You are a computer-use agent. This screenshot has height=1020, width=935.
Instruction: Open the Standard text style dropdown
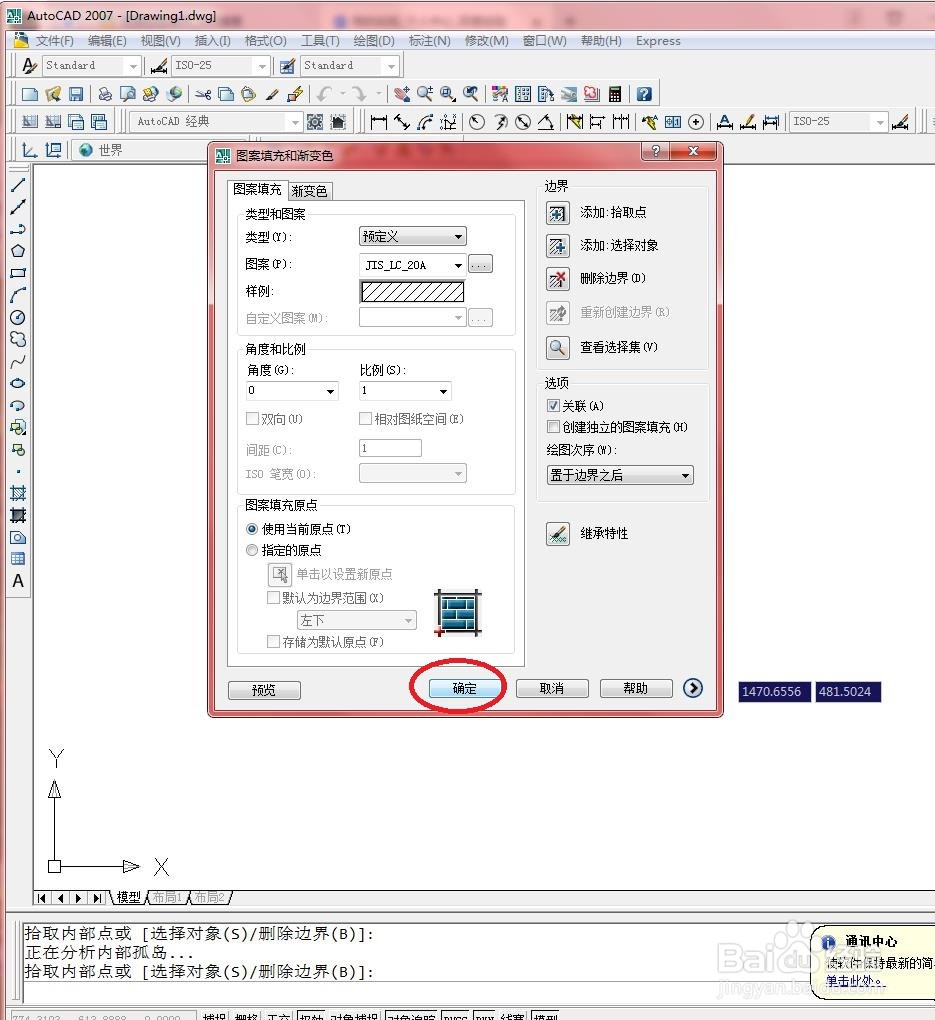[x=91, y=66]
